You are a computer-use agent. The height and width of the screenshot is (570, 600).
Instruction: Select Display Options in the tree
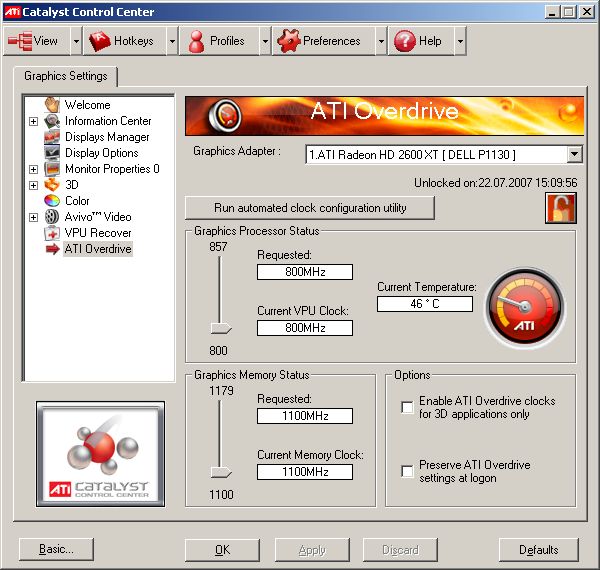[102, 153]
